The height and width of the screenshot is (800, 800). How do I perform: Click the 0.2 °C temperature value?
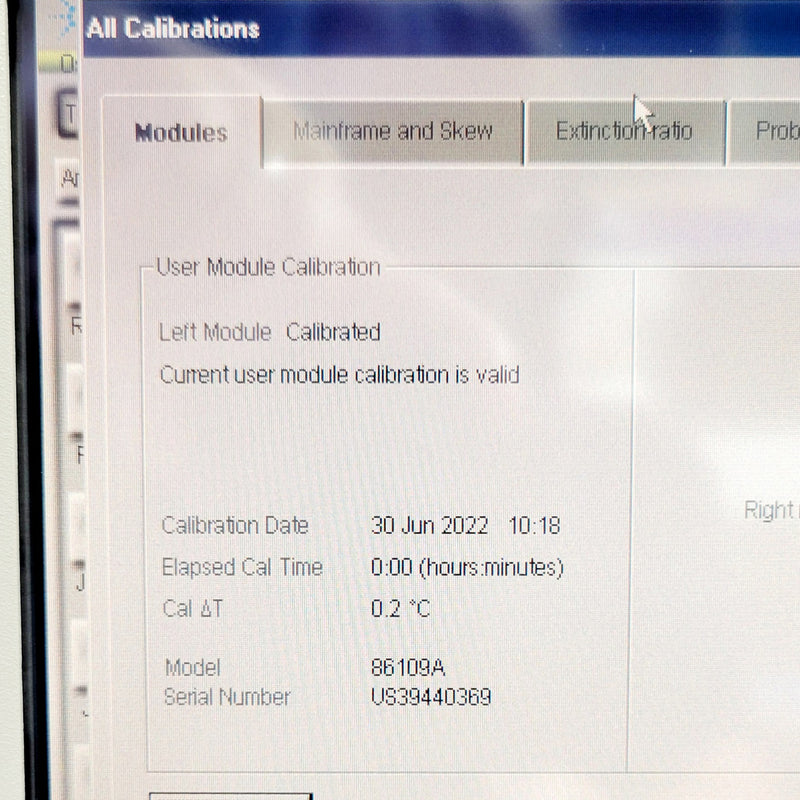tap(400, 608)
